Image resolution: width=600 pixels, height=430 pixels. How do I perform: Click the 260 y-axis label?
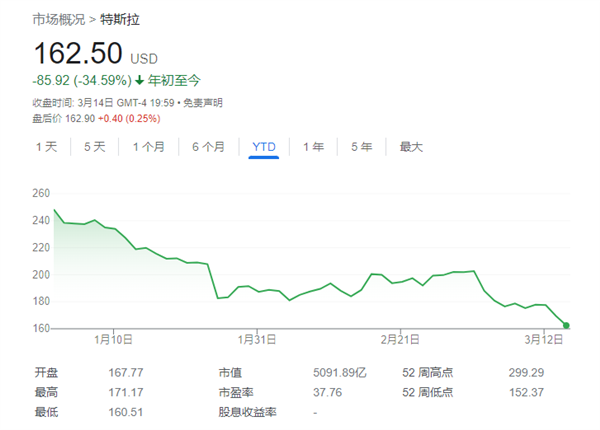tap(41, 193)
